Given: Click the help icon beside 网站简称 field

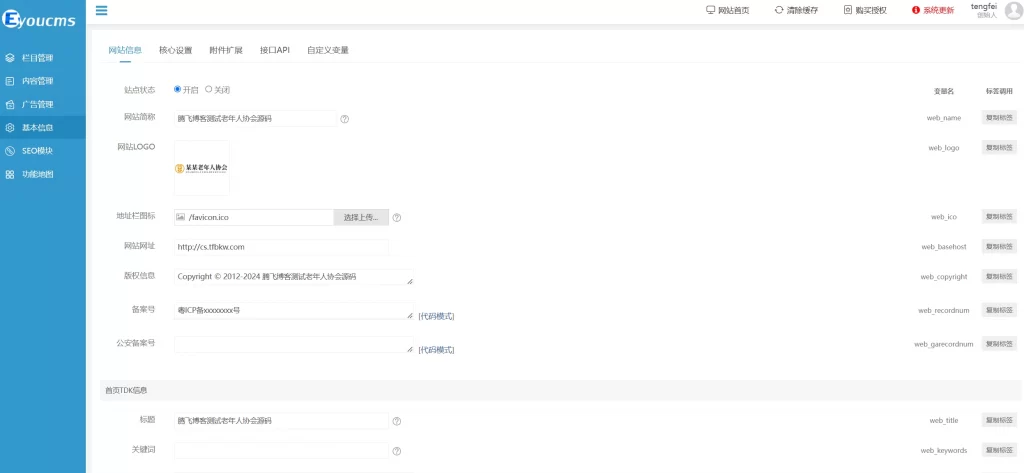Looking at the screenshot, I should 345,118.
